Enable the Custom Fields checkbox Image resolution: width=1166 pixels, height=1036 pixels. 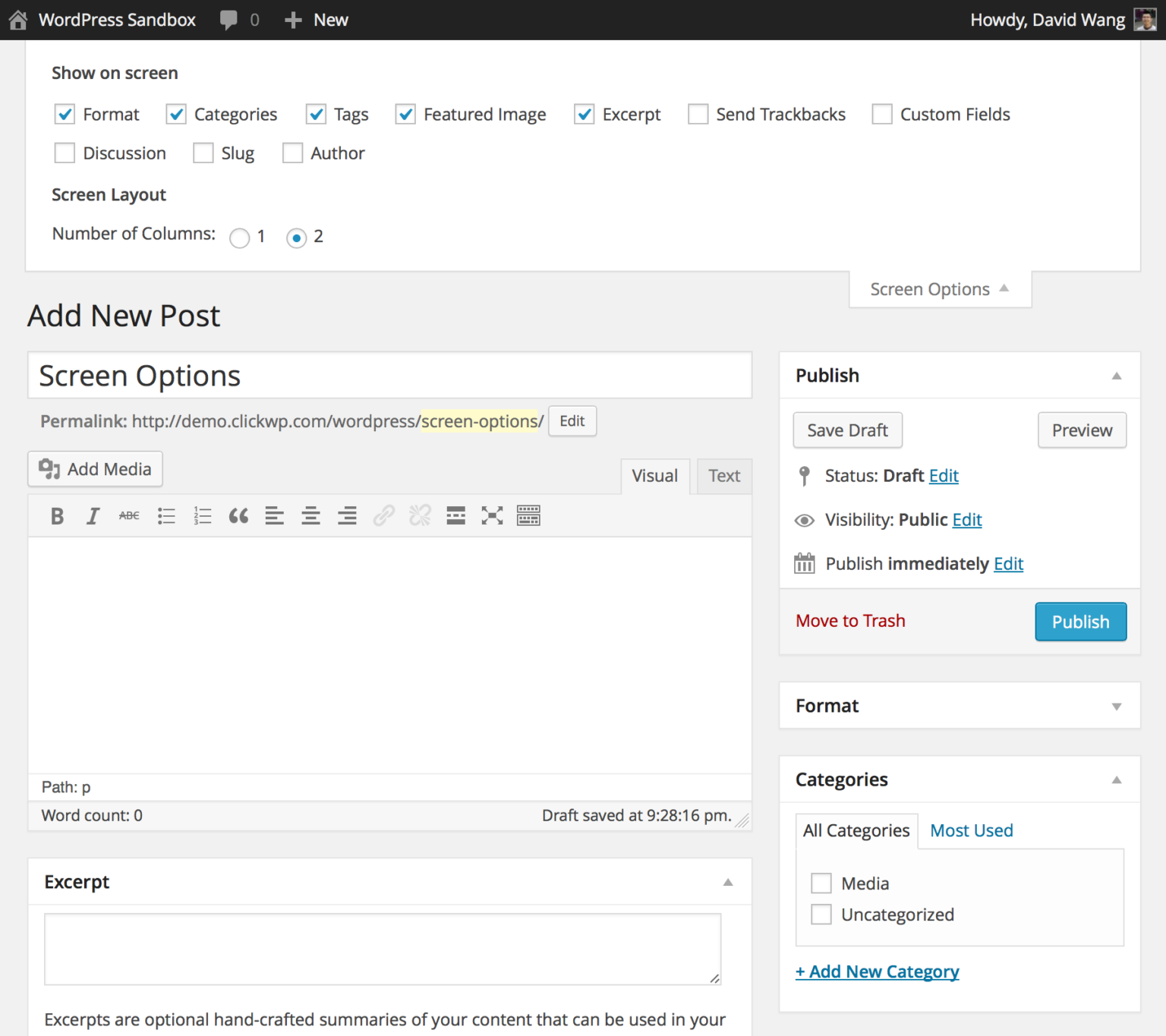tap(882, 114)
